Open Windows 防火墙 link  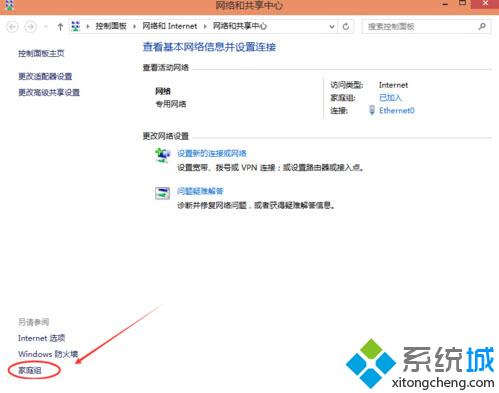[48, 354]
